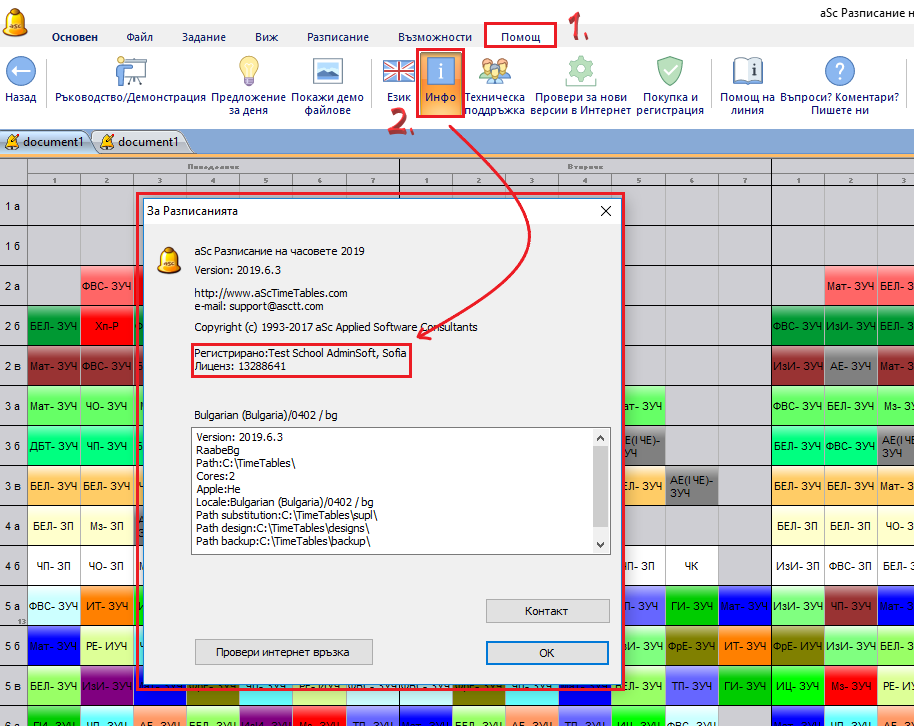The height and width of the screenshot is (726, 914).
Task: Click Въпроси? Коментари? question mark icon
Action: coord(840,72)
